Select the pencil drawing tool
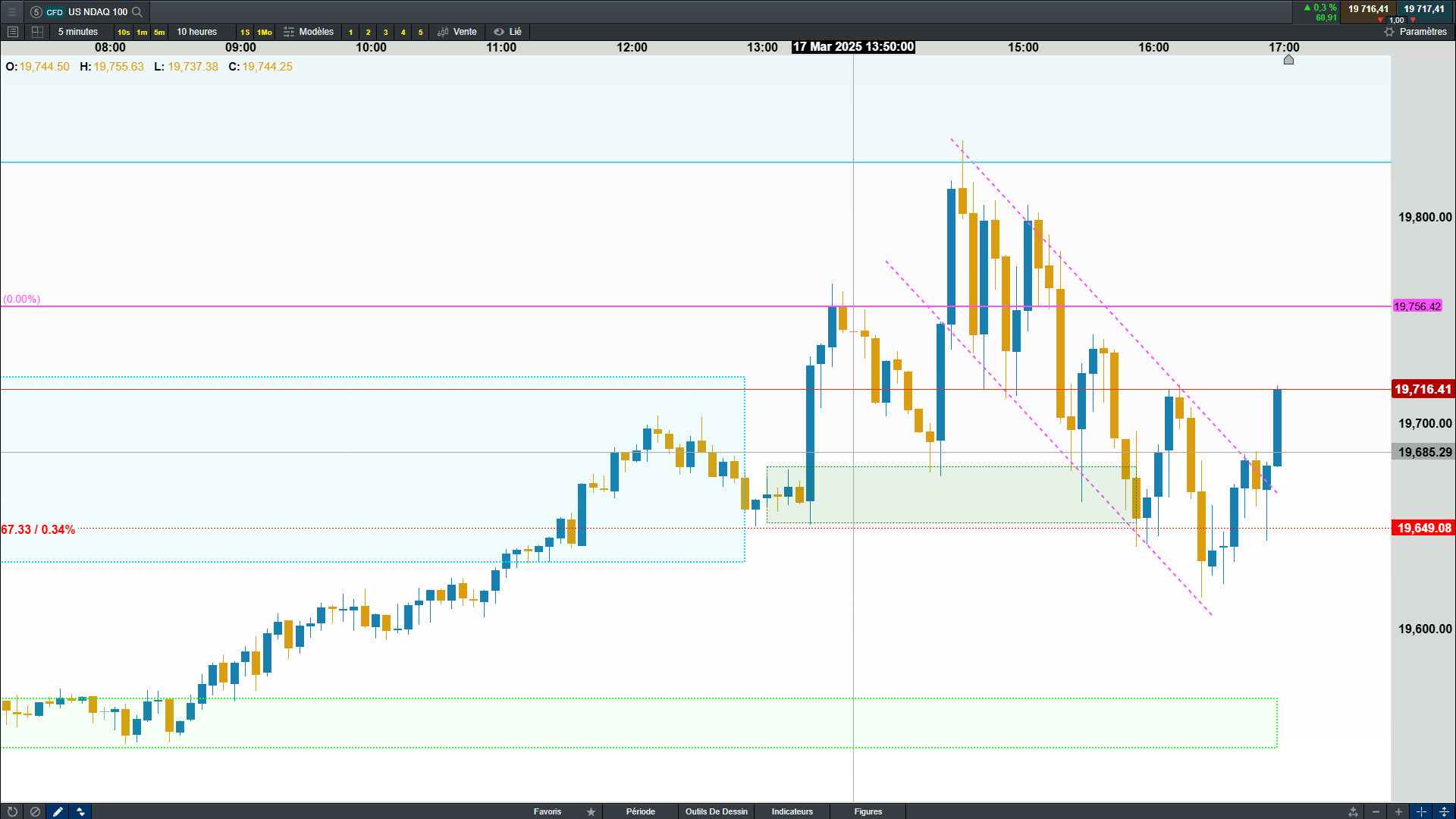Screen dimensions: 1456x819 pyautogui.click(x=58, y=811)
